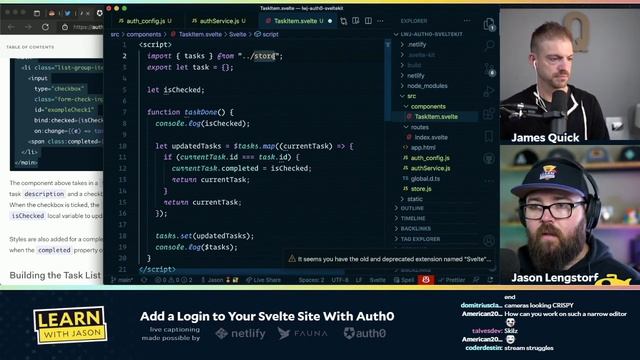Open the Source Control view icon
The width and height of the screenshot is (640, 360).
point(489,69)
